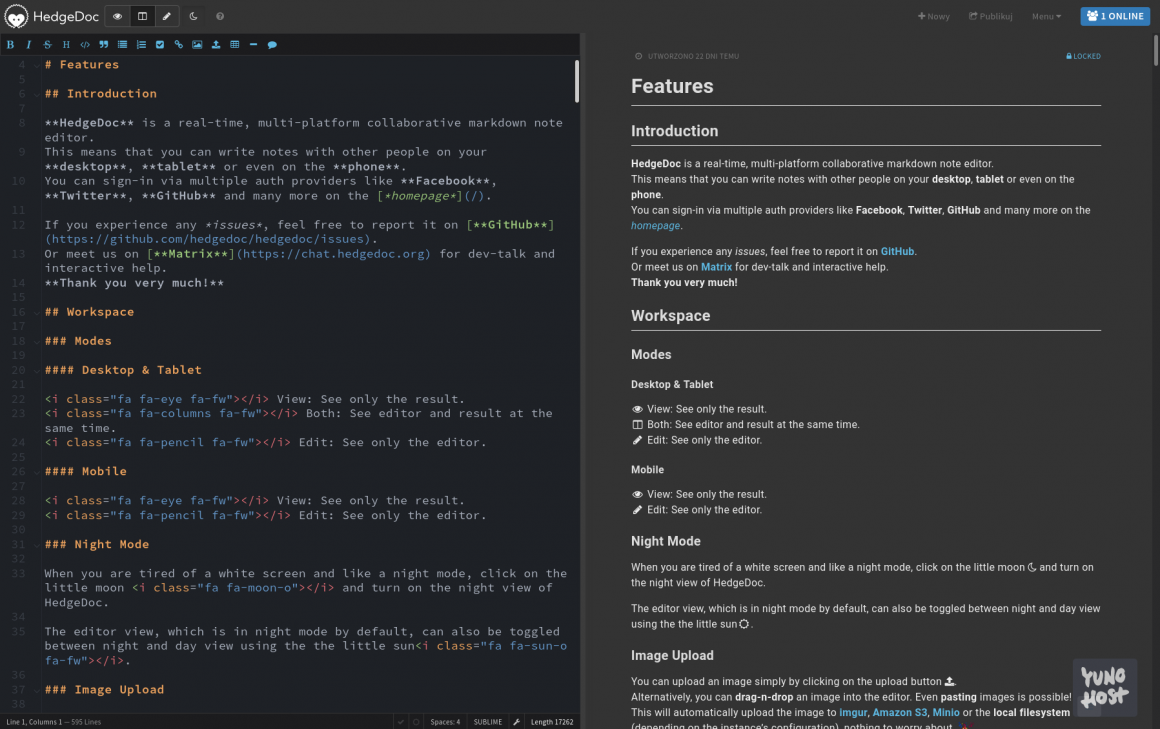This screenshot has width=1160, height=729.
Task: Insert a code block from the toolbar
Action: click(x=85, y=45)
